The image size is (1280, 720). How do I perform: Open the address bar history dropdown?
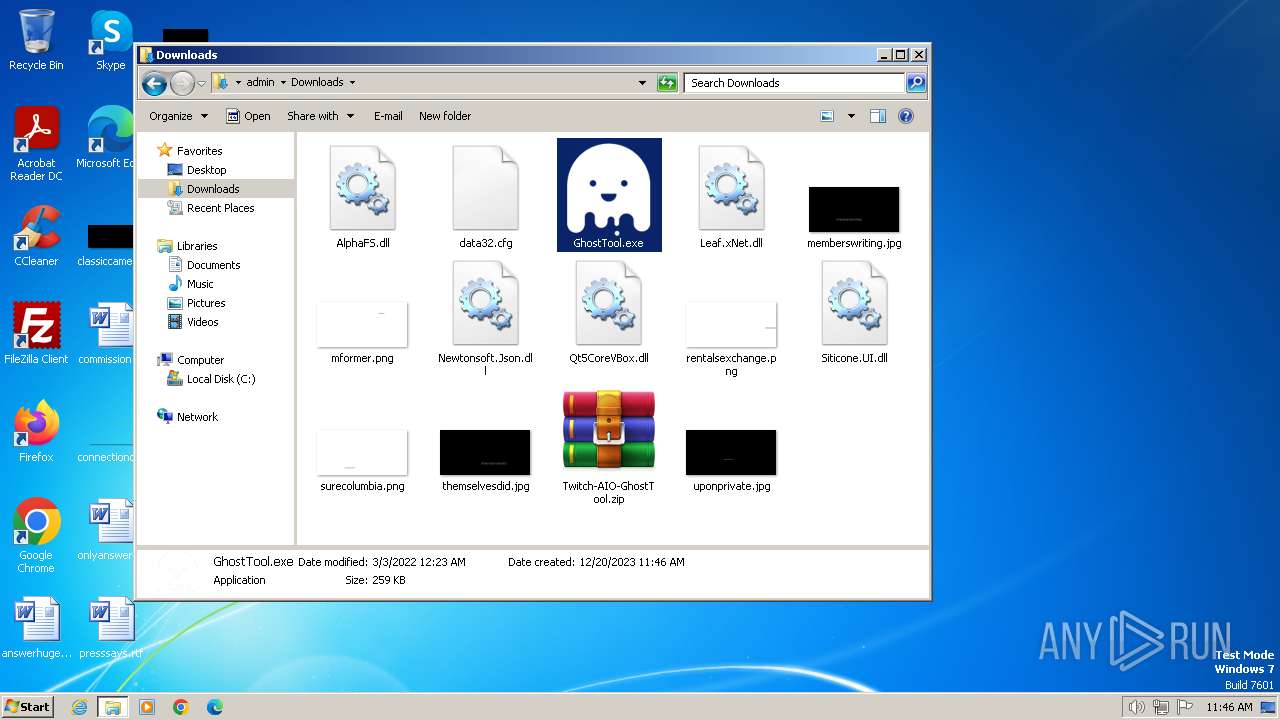point(642,83)
